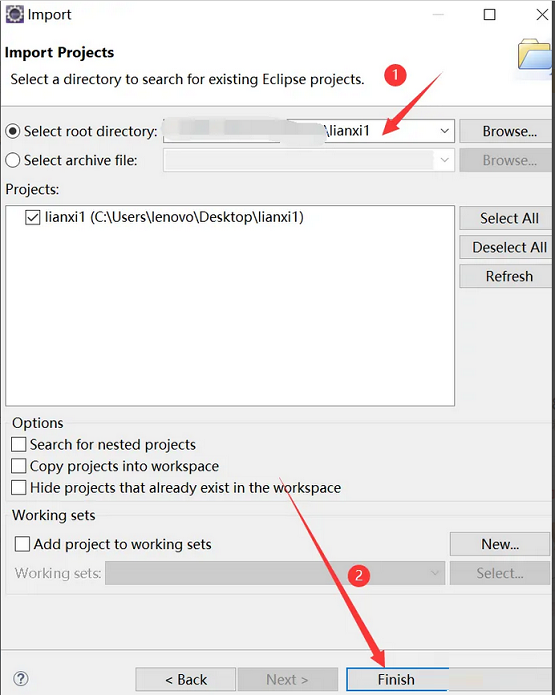
Task: Open the archive file dropdown
Action: 444,160
